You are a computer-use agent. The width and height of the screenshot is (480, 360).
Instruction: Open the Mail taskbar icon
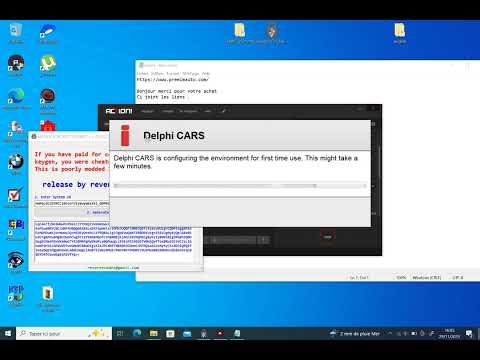point(187,333)
